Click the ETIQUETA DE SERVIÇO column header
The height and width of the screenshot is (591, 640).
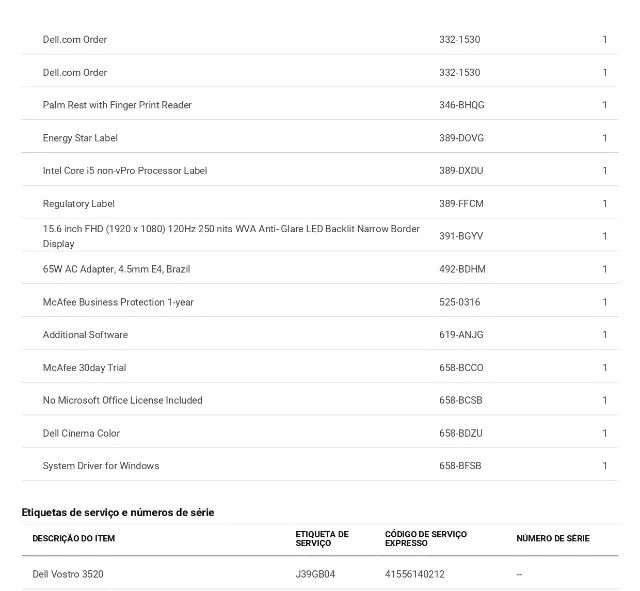click(322, 538)
